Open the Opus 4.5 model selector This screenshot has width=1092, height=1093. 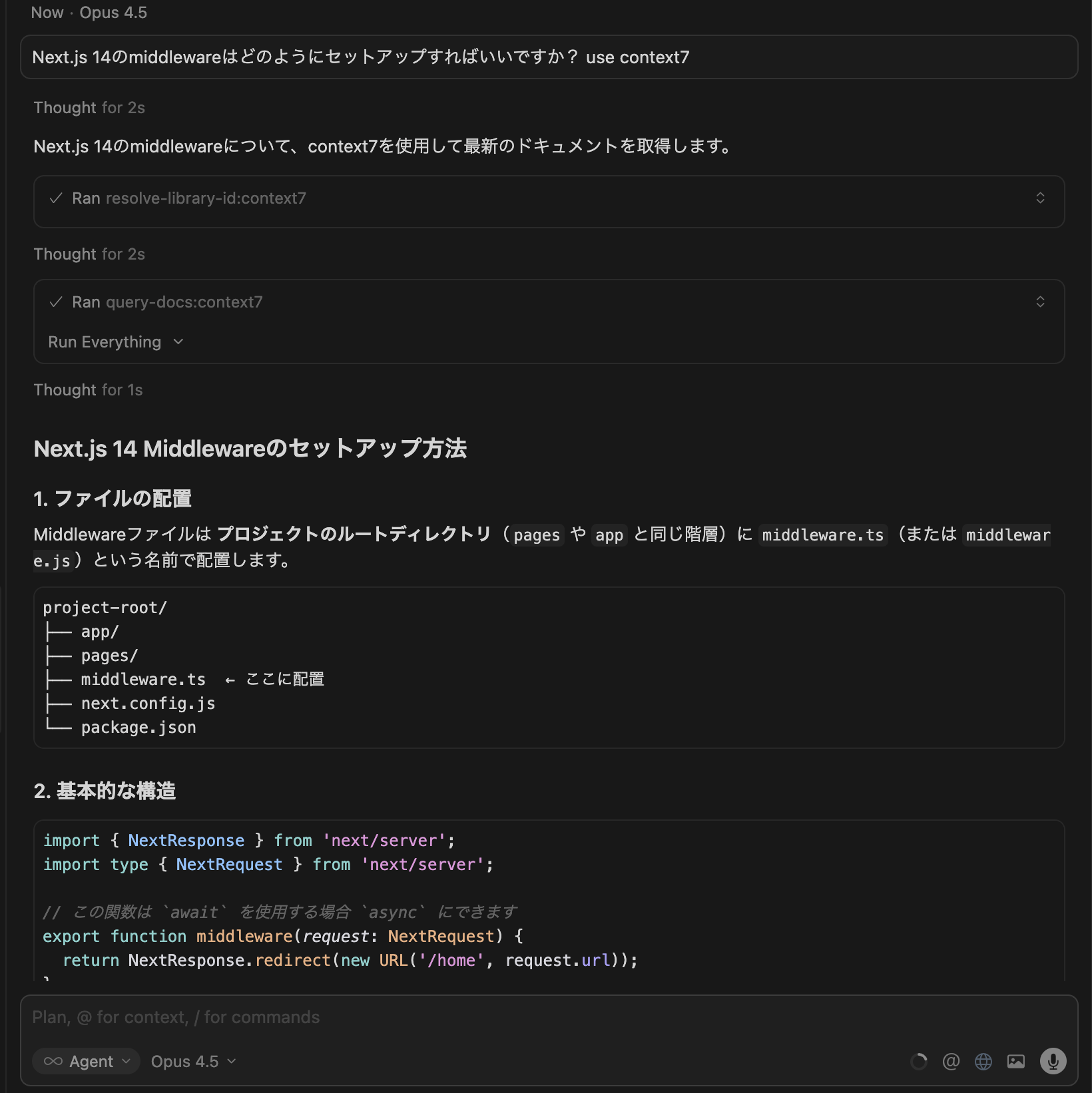(191, 1061)
